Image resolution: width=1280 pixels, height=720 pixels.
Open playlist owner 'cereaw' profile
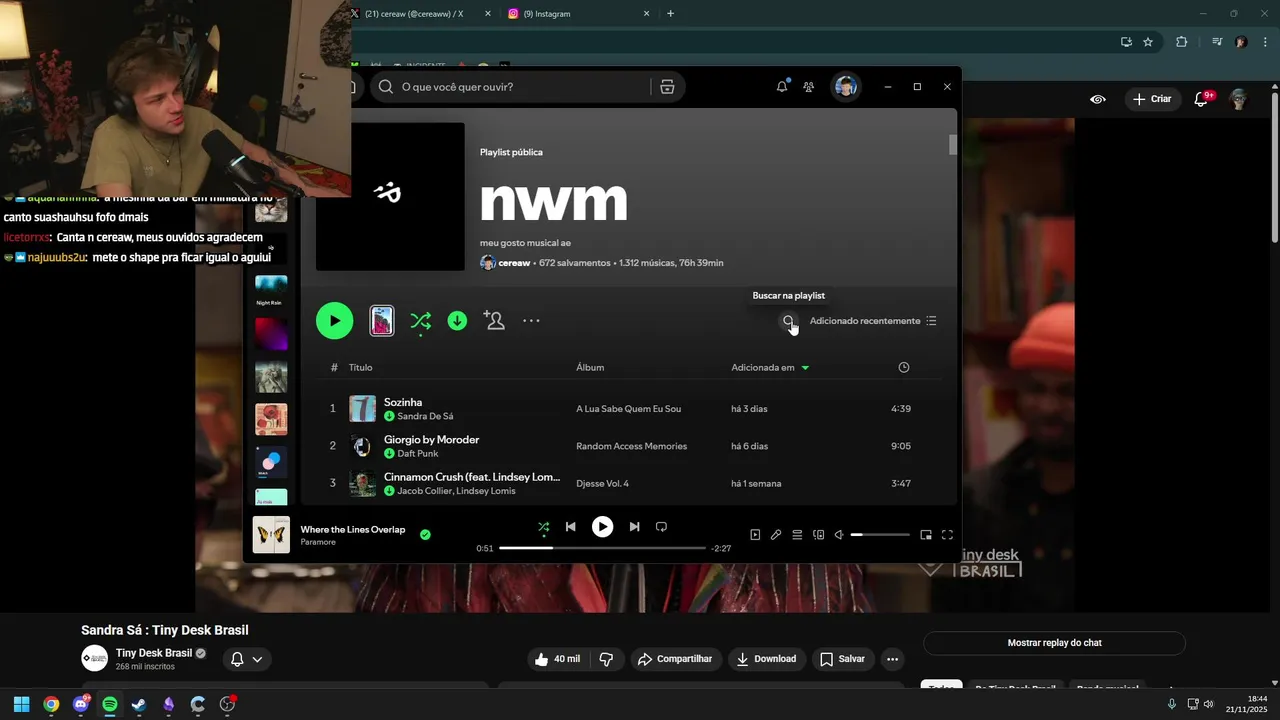pyautogui.click(x=514, y=263)
